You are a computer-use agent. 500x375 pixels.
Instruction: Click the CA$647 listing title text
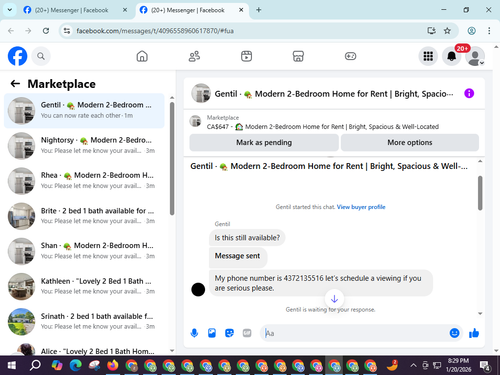[x=323, y=127]
